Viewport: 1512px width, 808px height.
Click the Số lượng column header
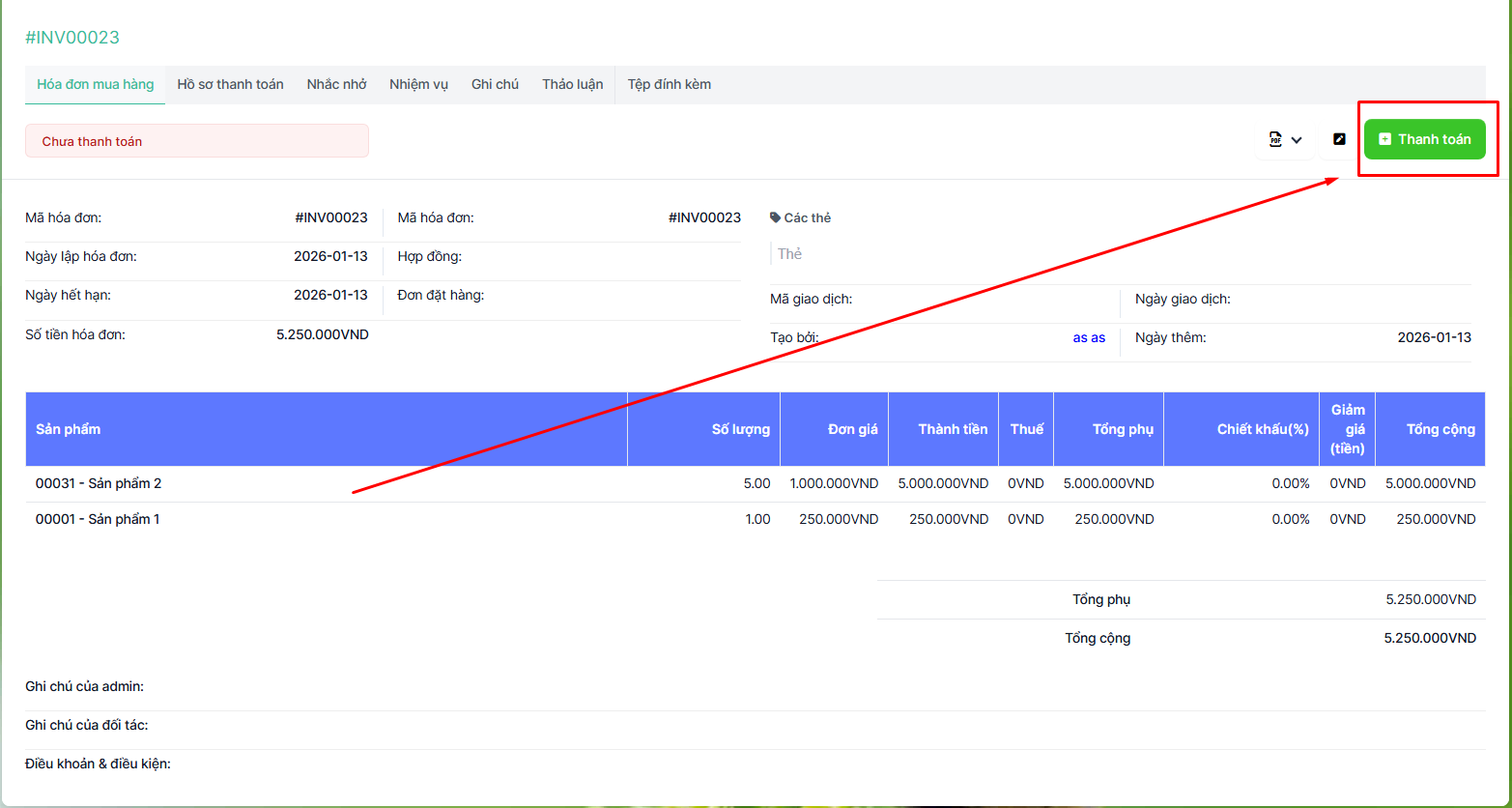point(740,429)
